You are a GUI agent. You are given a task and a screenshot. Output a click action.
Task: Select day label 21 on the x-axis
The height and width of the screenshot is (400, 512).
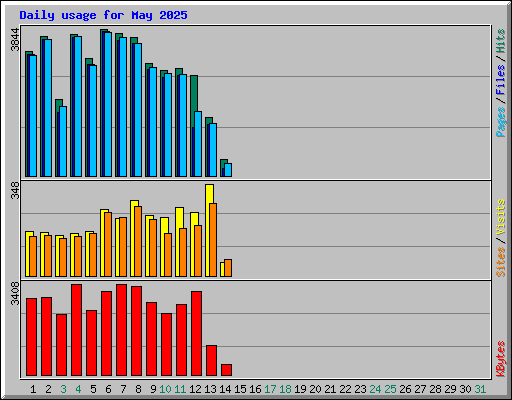pos(330,389)
